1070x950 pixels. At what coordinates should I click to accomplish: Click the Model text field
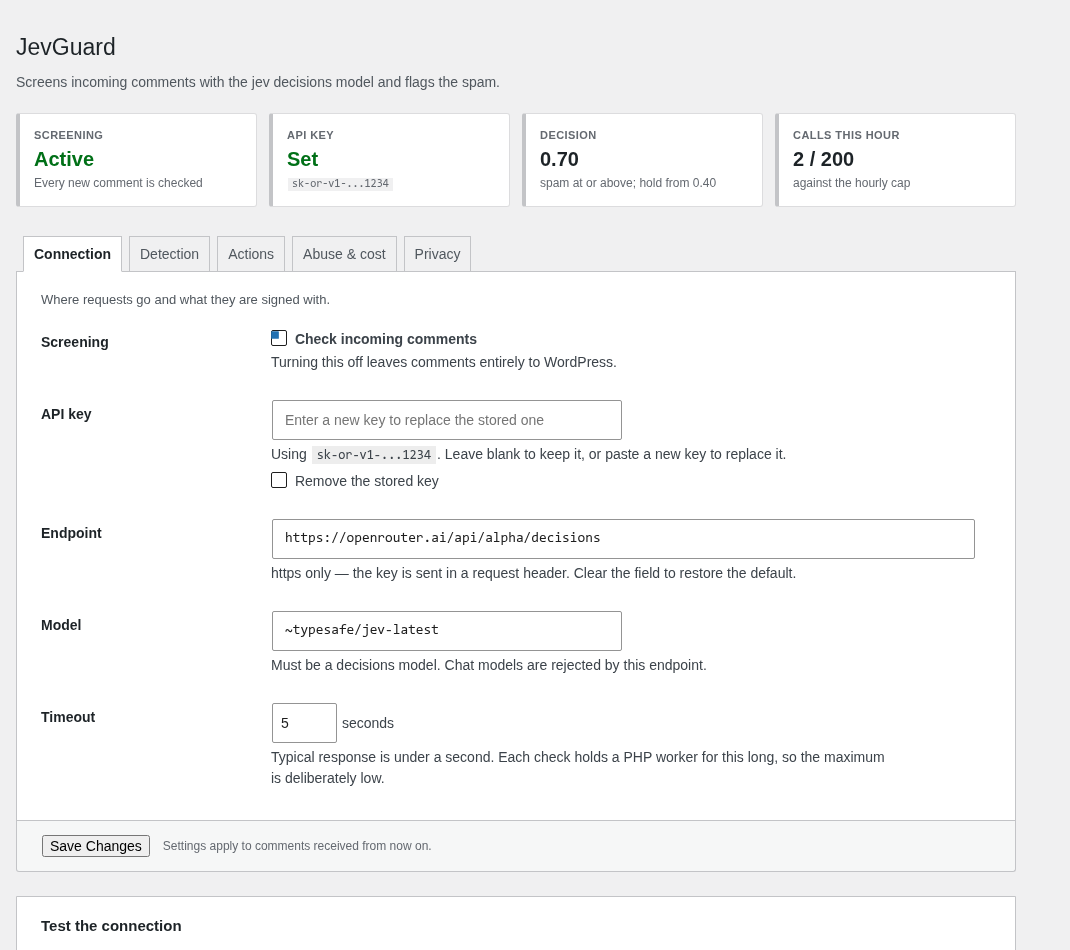pos(446,631)
